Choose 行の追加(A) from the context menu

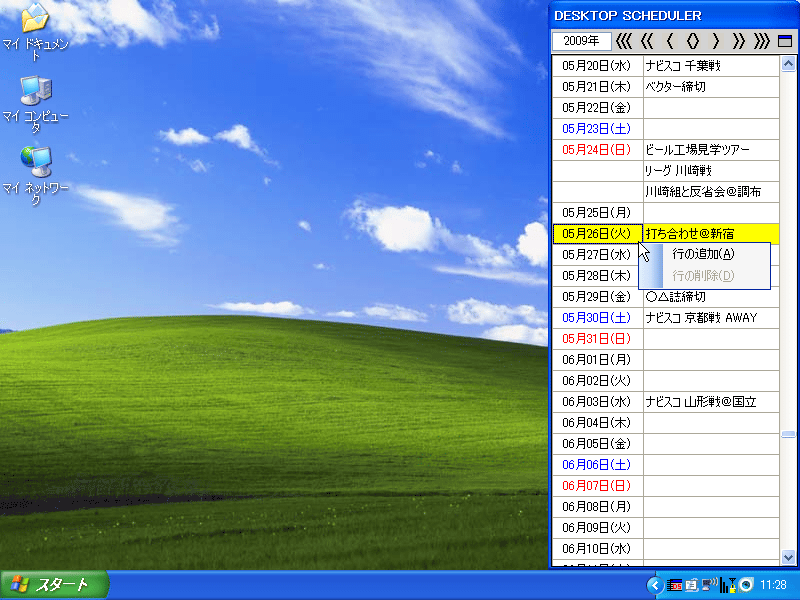coord(703,254)
